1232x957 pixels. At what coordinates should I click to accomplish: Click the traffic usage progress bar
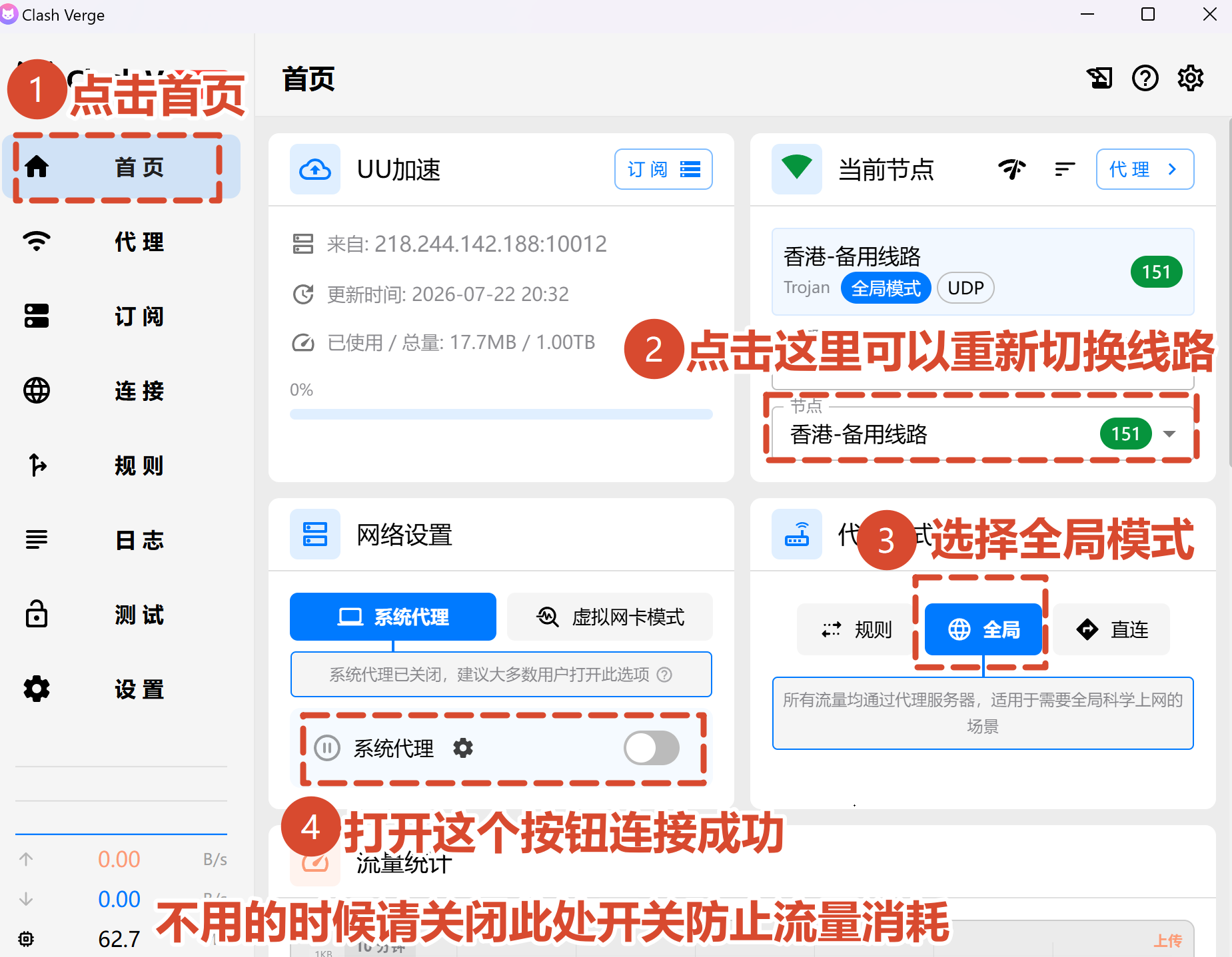501,414
